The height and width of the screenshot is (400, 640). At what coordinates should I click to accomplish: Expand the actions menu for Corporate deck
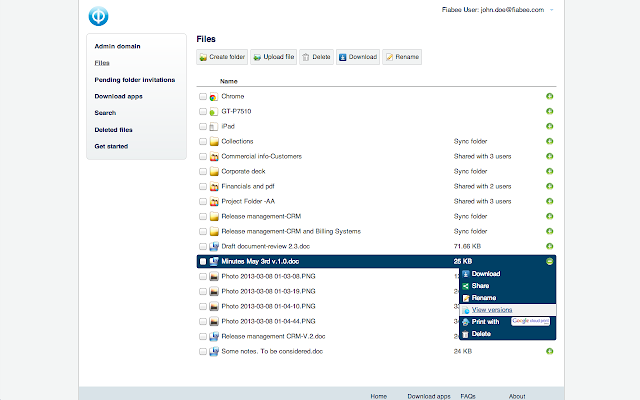click(549, 171)
